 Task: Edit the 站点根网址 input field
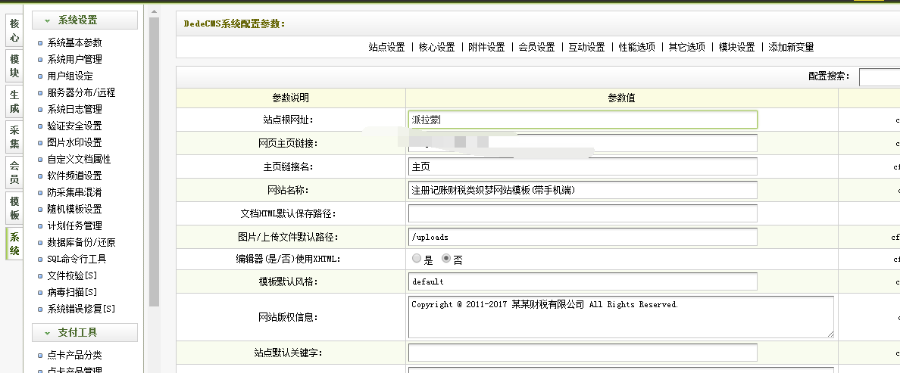click(x=583, y=119)
